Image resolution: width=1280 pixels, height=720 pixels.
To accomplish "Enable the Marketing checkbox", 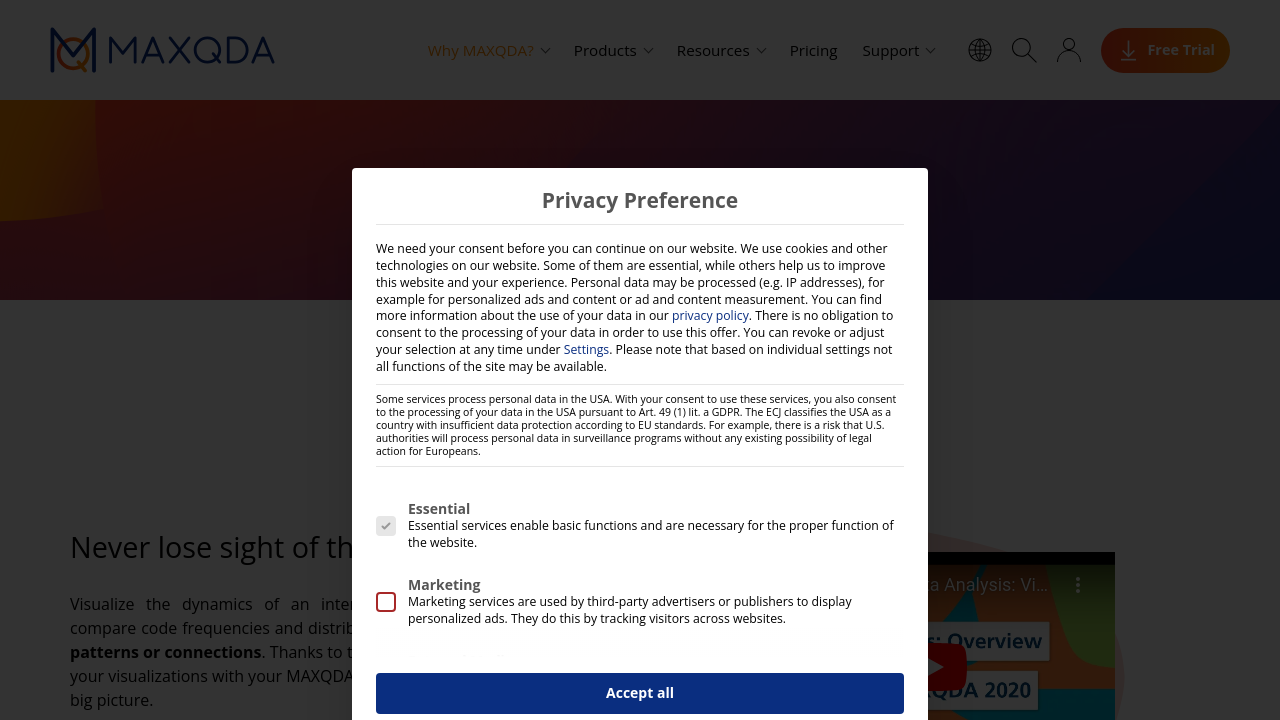I will [x=386, y=602].
